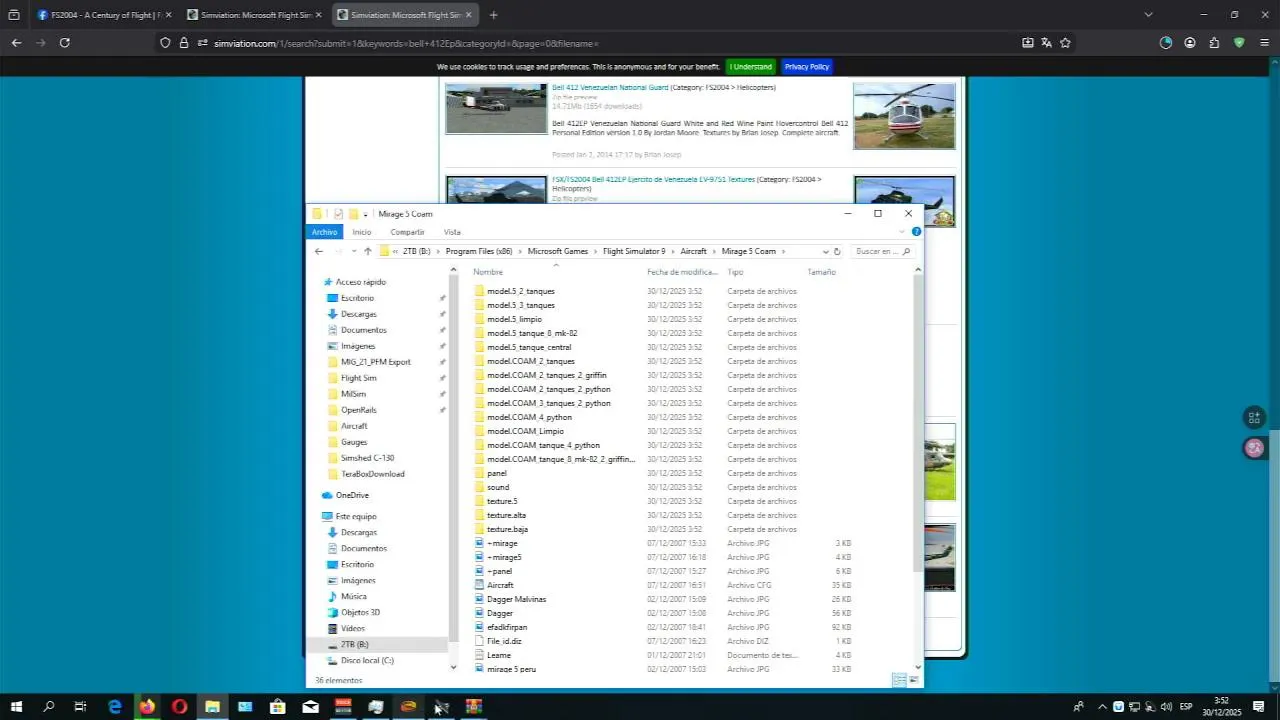Refresh the Explorer address bar
This screenshot has height=720, width=1280.
pos(837,251)
